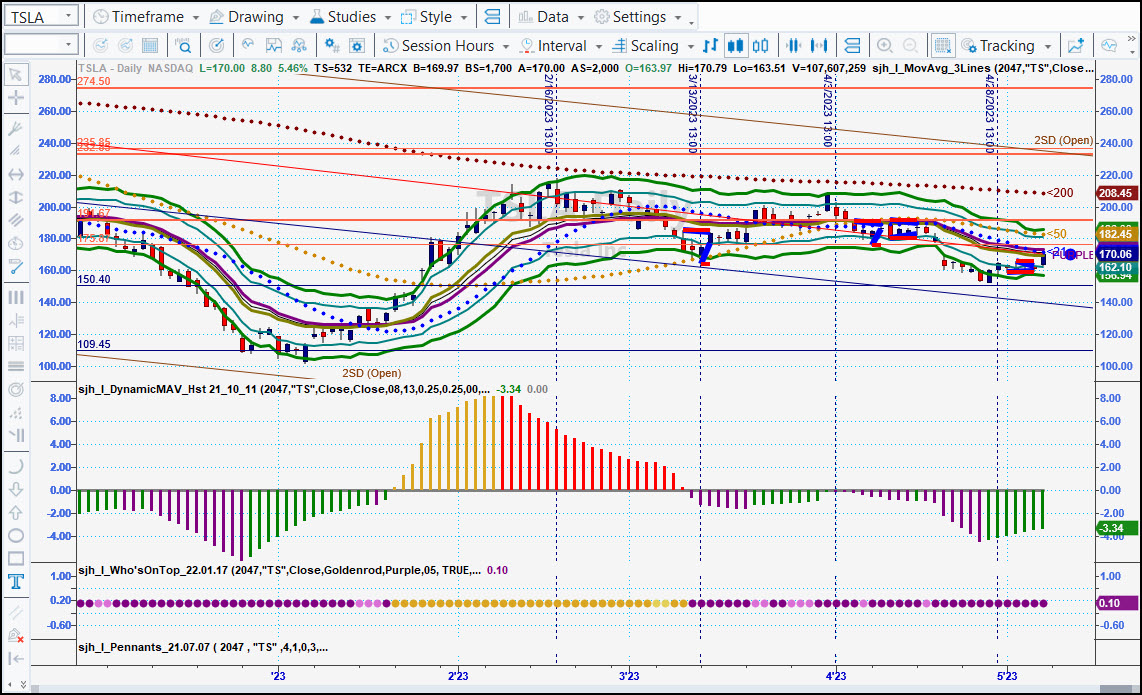The width and height of the screenshot is (1142, 695).
Task: Expand the Session Hours dropdown
Action: tap(506, 46)
